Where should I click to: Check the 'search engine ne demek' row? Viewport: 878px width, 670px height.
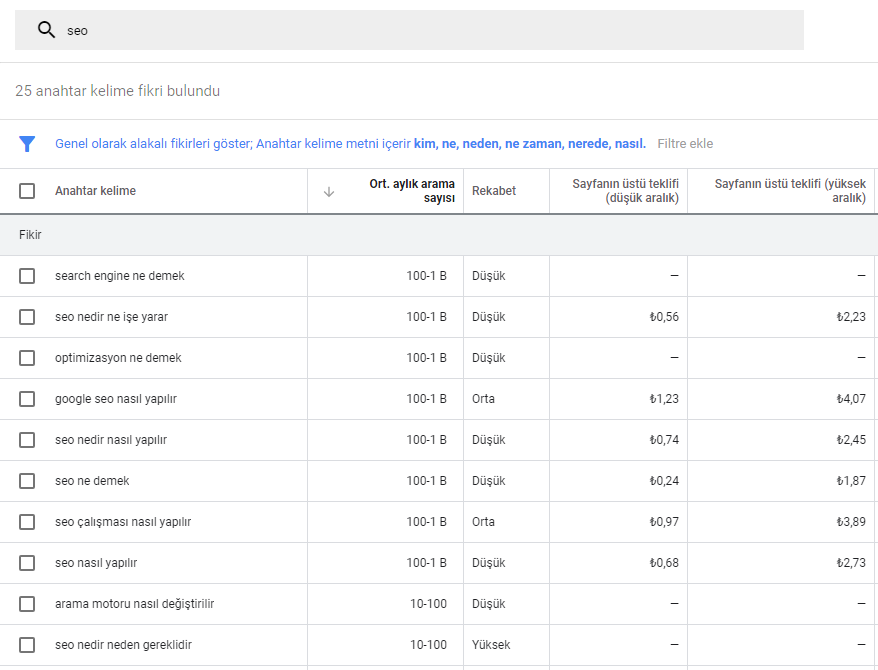coord(27,276)
